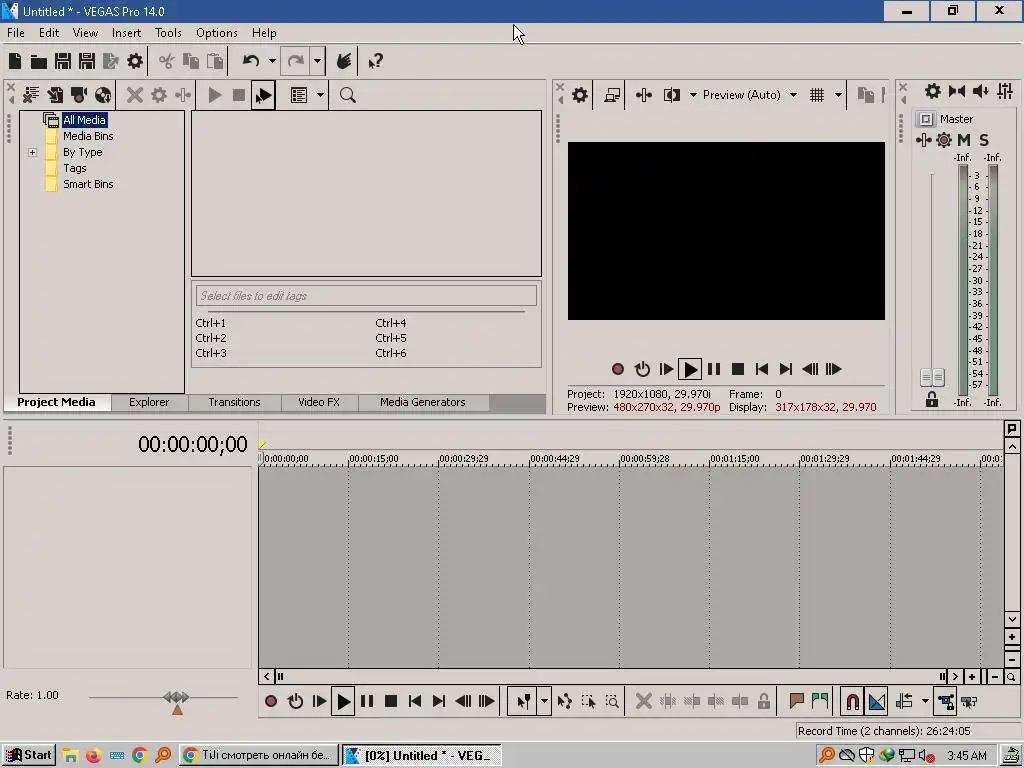The image size is (1024, 768).
Task: Select the Smart Bins folder
Action: click(x=88, y=184)
